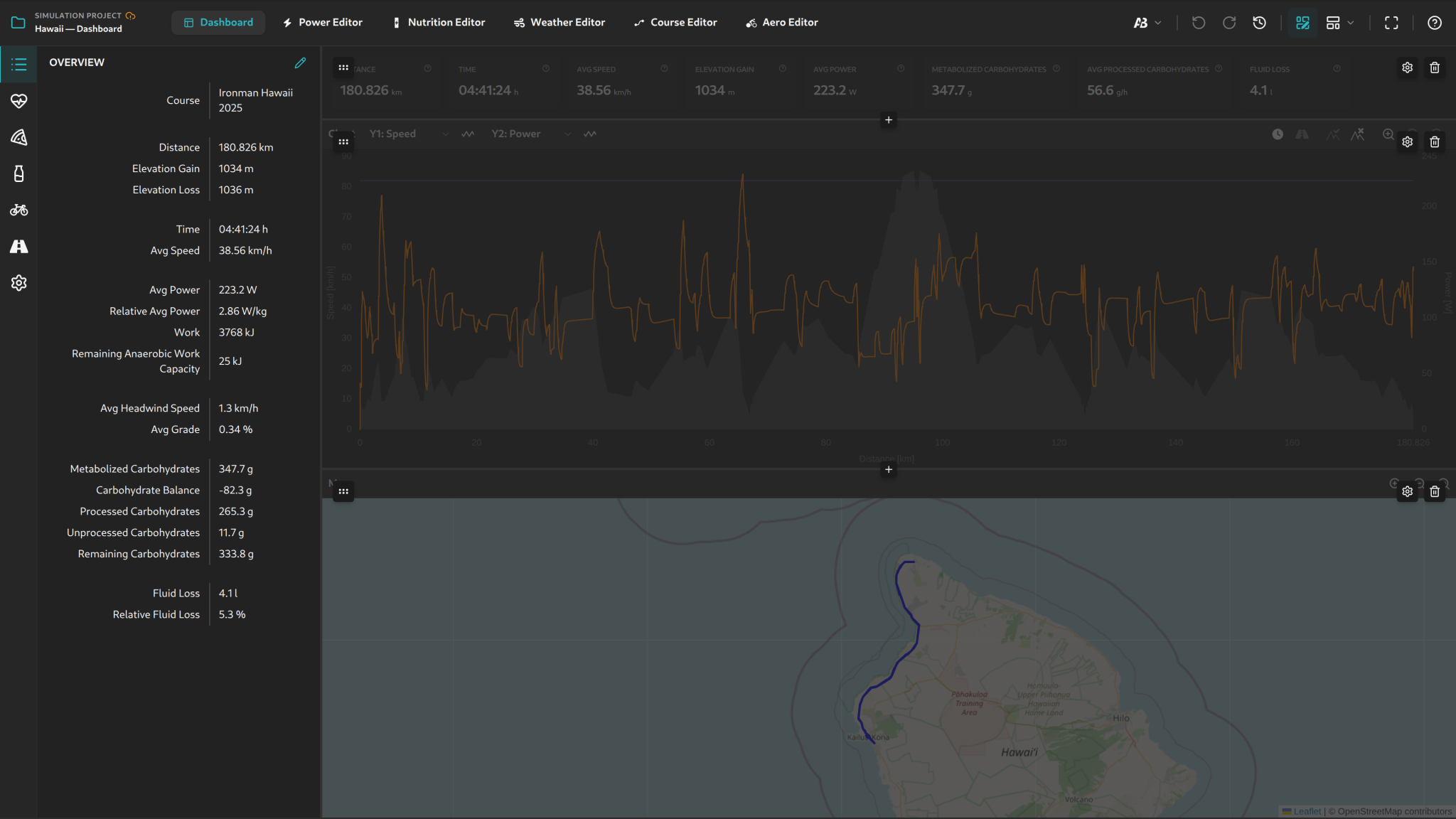This screenshot has height=819, width=1456.
Task: Open settings gear of the map widget
Action: pos(1407,491)
